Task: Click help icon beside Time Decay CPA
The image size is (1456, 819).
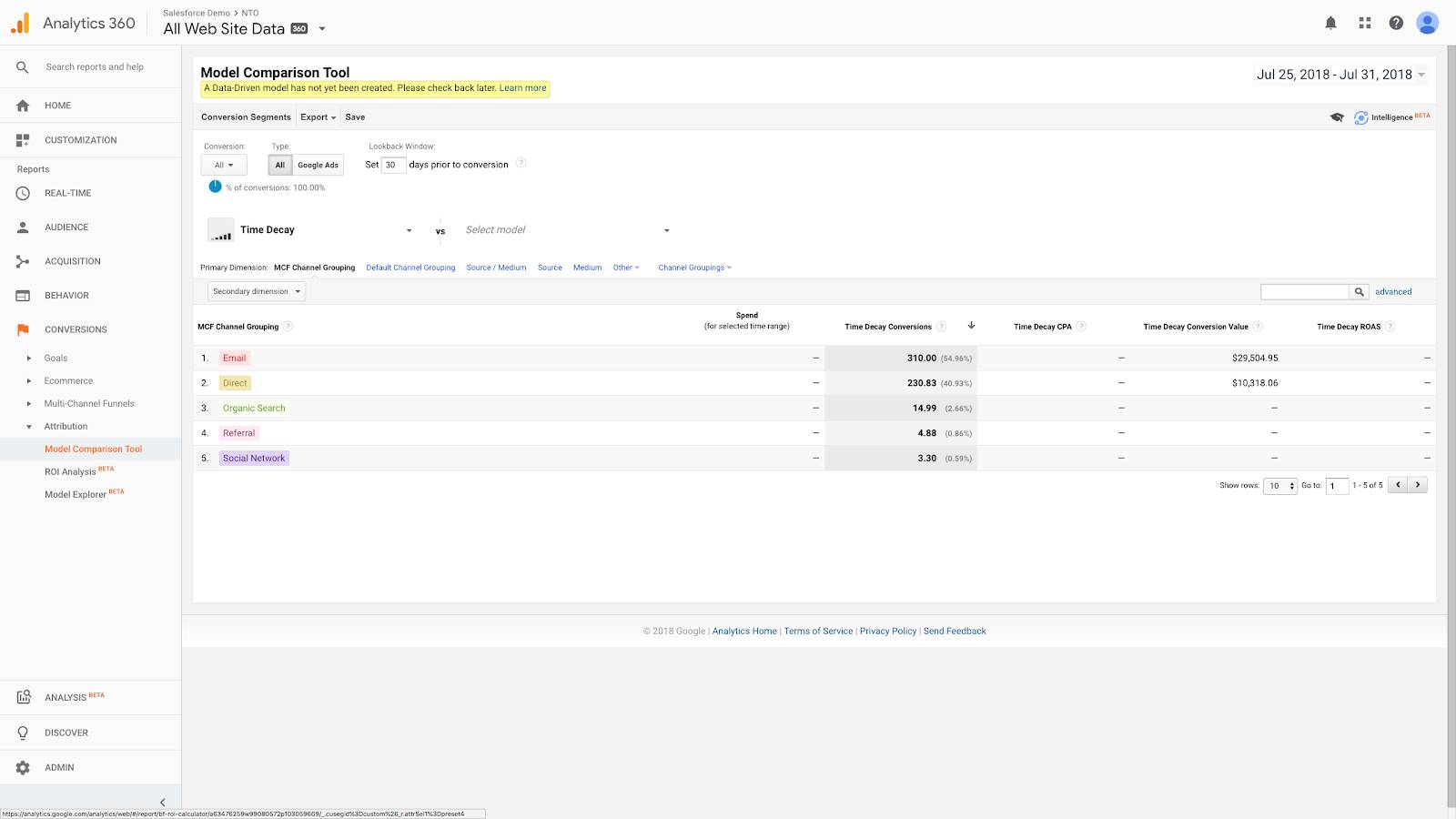Action: coord(1081,327)
